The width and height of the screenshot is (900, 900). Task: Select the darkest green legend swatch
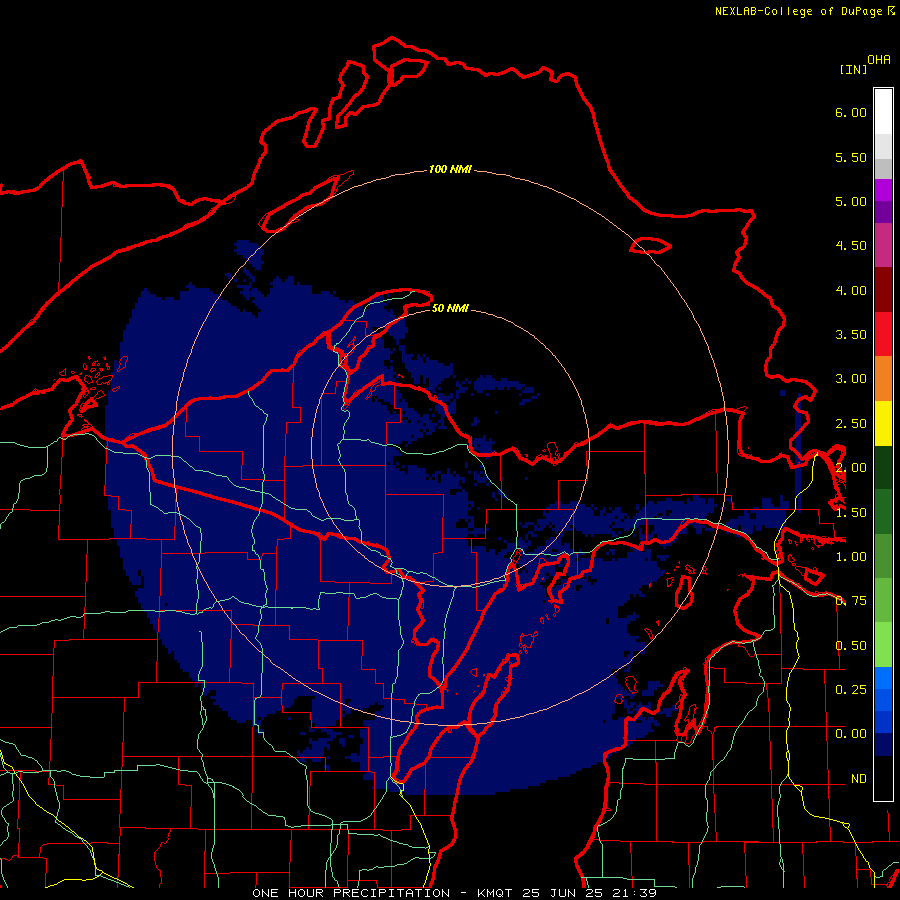pyautogui.click(x=883, y=467)
